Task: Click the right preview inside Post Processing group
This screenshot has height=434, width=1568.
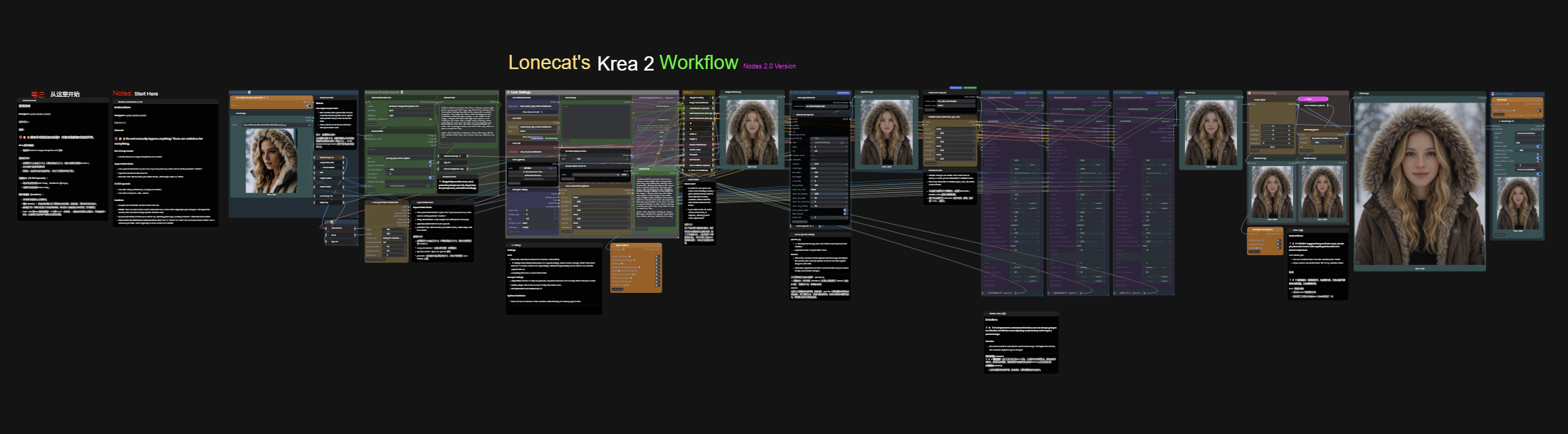Action: pyautogui.click(x=1322, y=192)
